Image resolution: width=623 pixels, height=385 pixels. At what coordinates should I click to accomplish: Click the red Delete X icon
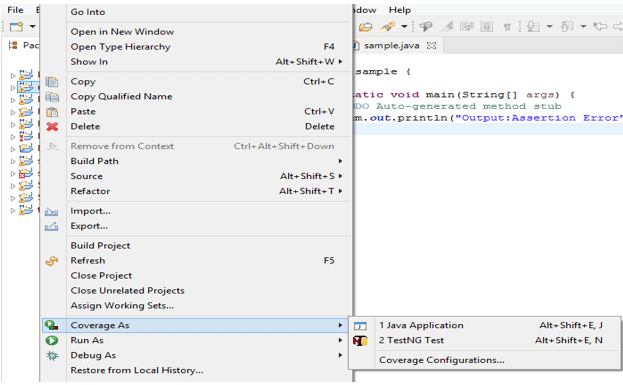pyautogui.click(x=52, y=127)
